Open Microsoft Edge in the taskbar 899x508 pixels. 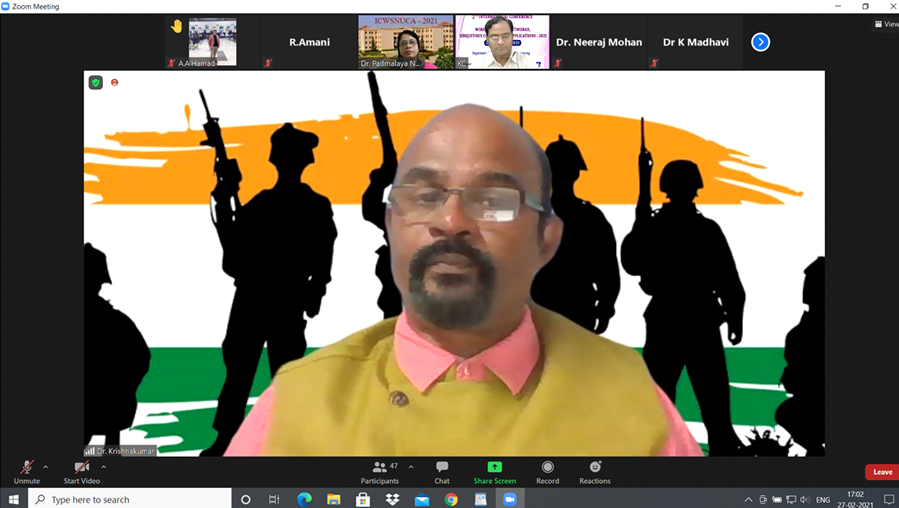pyautogui.click(x=304, y=499)
